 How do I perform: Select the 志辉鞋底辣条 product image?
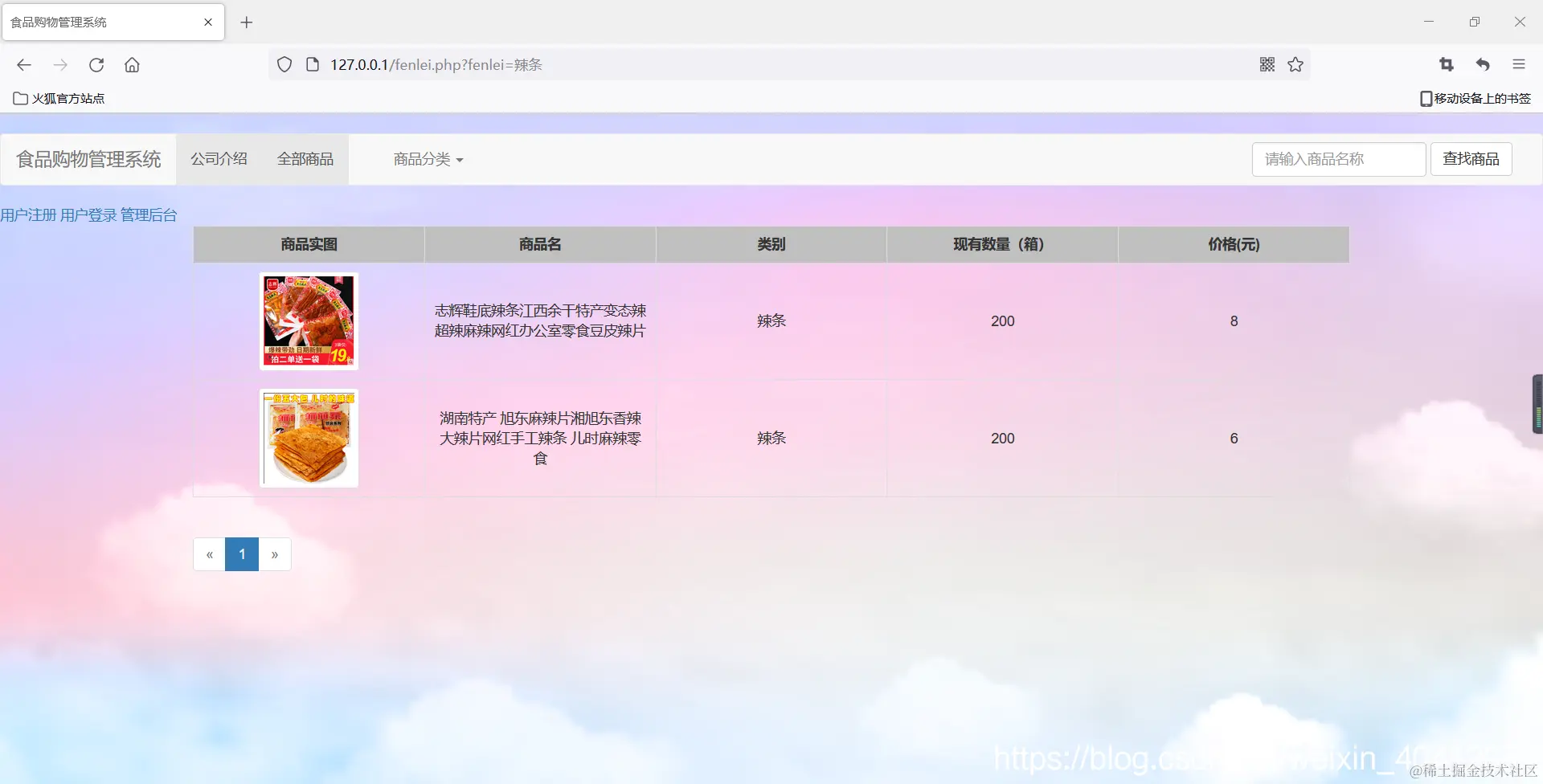pyautogui.click(x=309, y=321)
